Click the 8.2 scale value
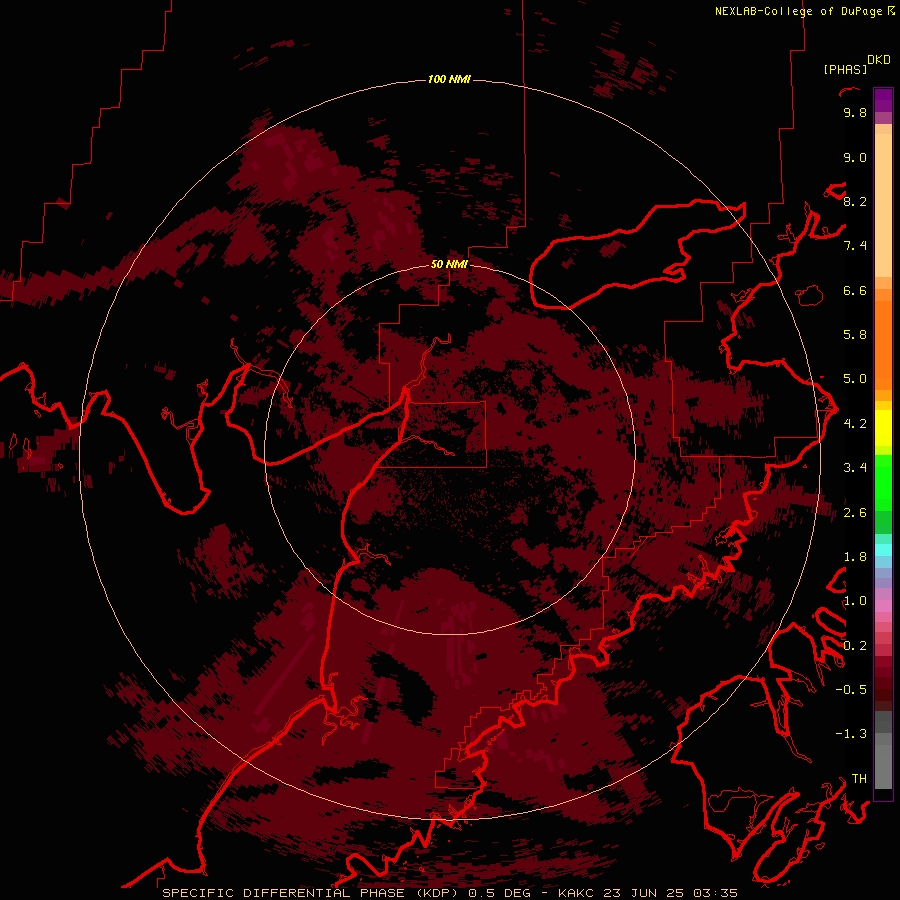The width and height of the screenshot is (900, 900). click(x=855, y=202)
